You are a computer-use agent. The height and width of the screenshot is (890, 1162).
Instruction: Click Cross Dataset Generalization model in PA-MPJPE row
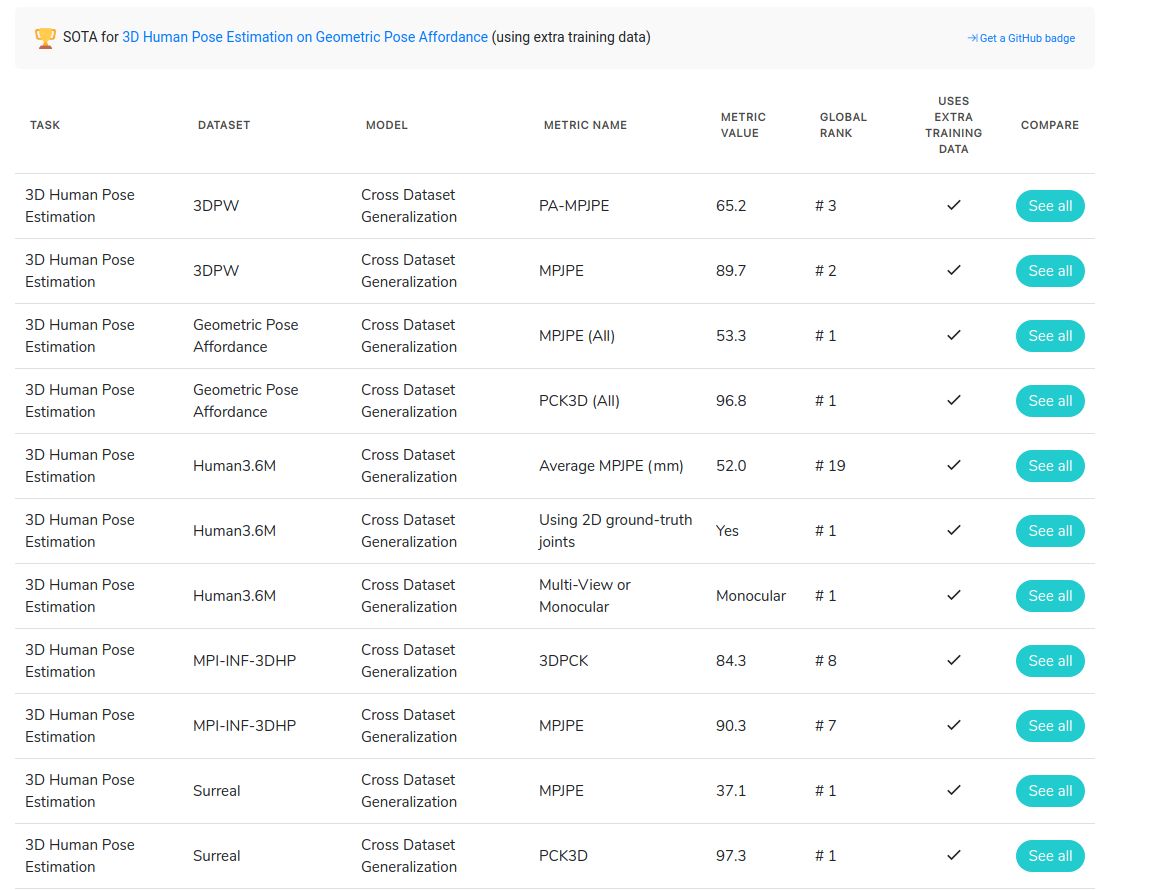[409, 206]
